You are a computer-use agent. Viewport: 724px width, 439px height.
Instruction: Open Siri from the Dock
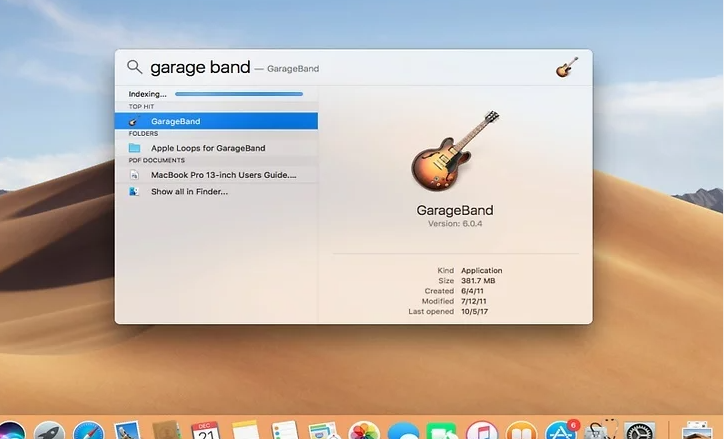click(x=11, y=430)
